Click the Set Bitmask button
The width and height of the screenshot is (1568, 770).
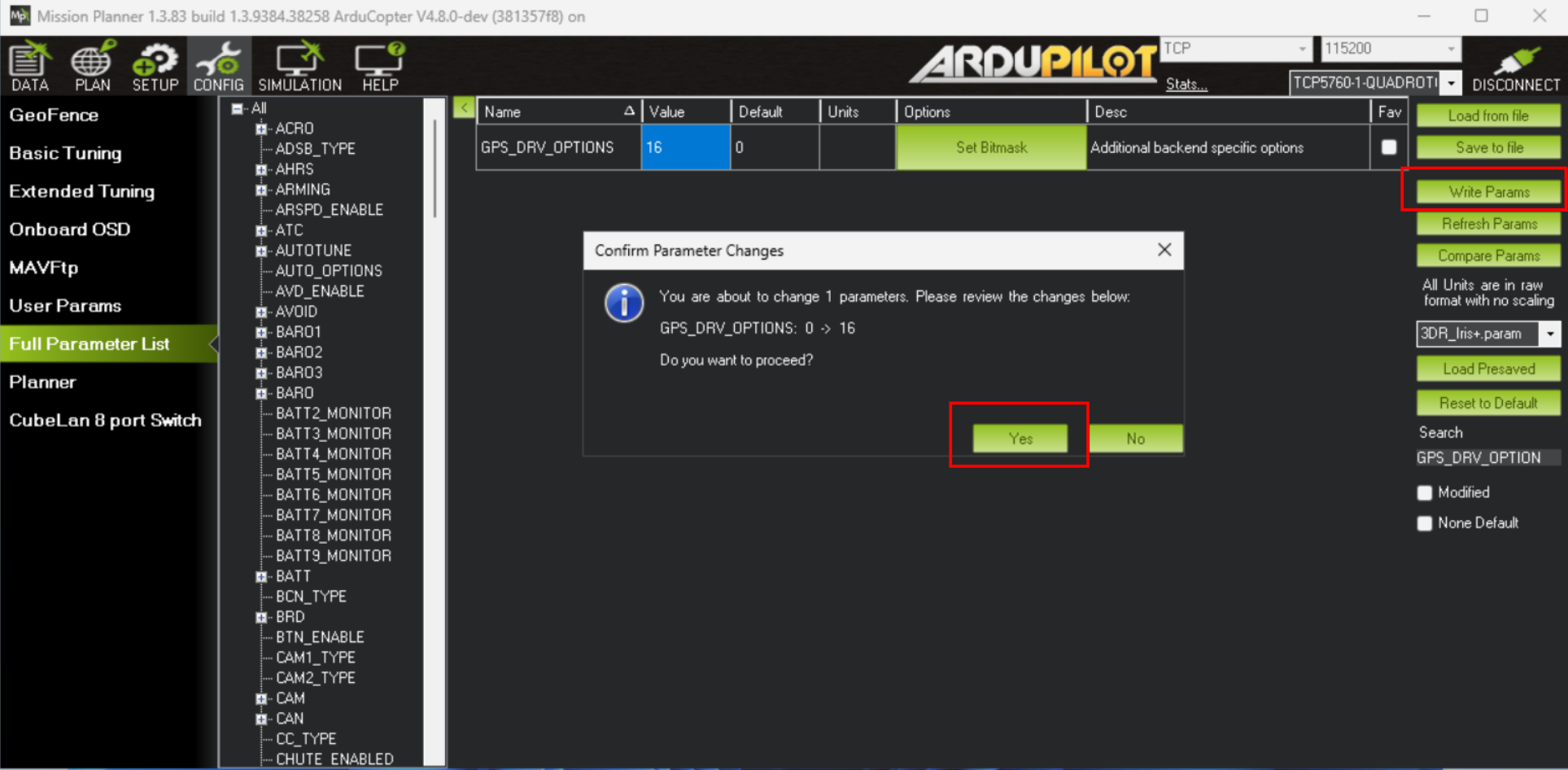point(991,147)
